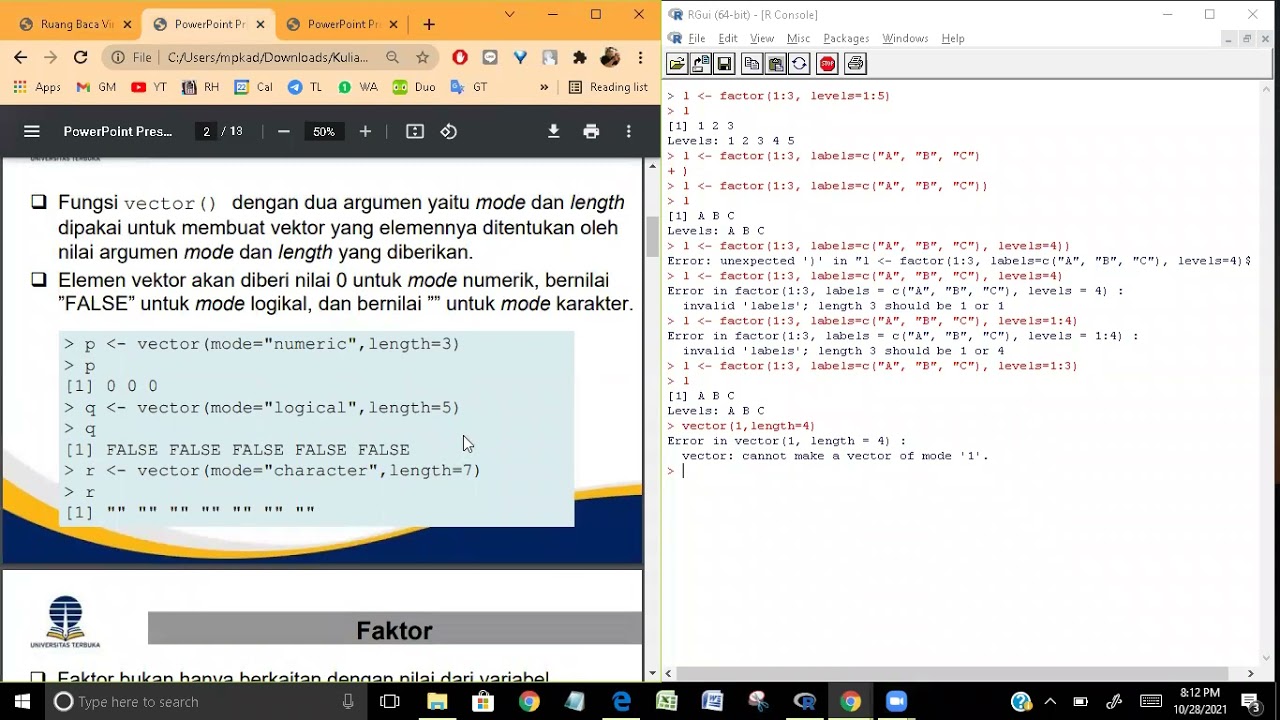Open Windows Start menu
The height and width of the screenshot is (720, 1280).
(22, 701)
